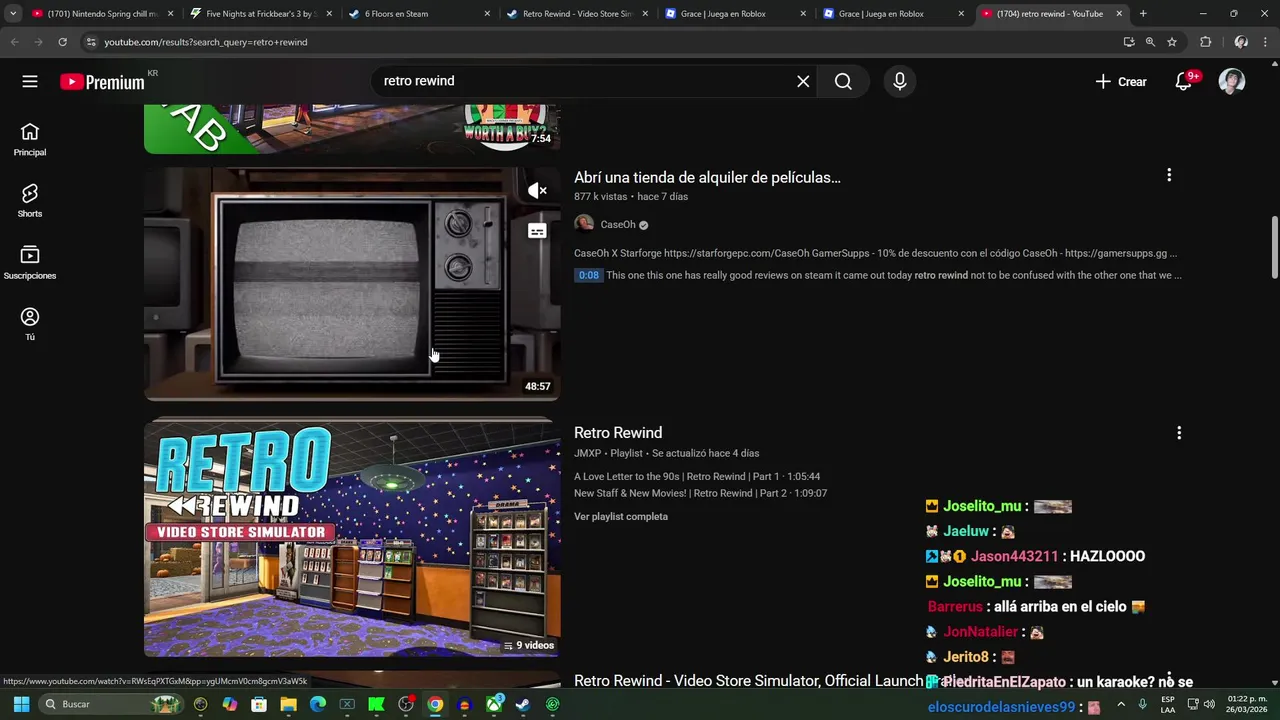Image resolution: width=1280 pixels, height=720 pixels.
Task: Focus the Chrome address bar URL
Action: point(600,42)
